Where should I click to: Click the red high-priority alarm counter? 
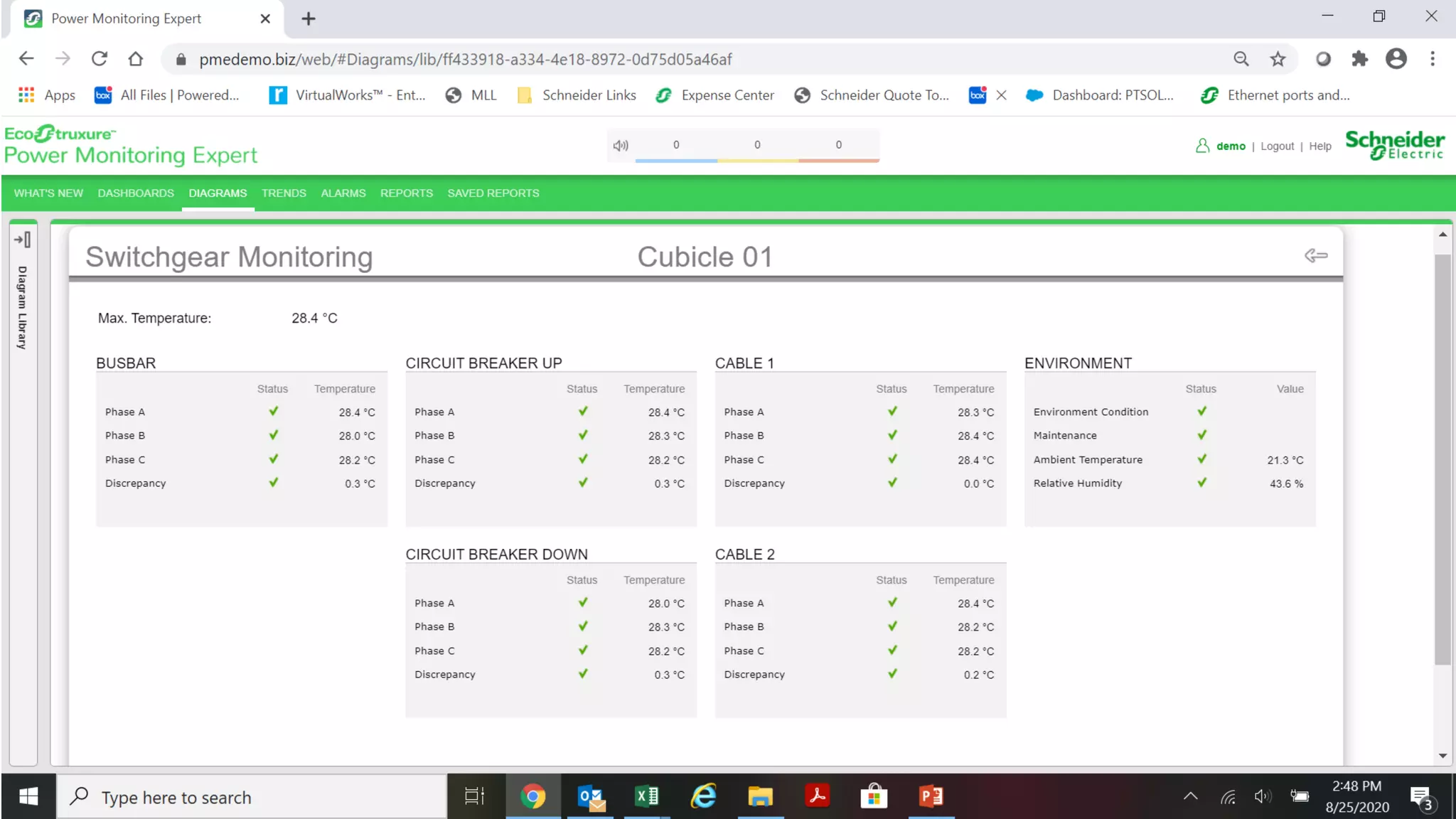(x=838, y=146)
